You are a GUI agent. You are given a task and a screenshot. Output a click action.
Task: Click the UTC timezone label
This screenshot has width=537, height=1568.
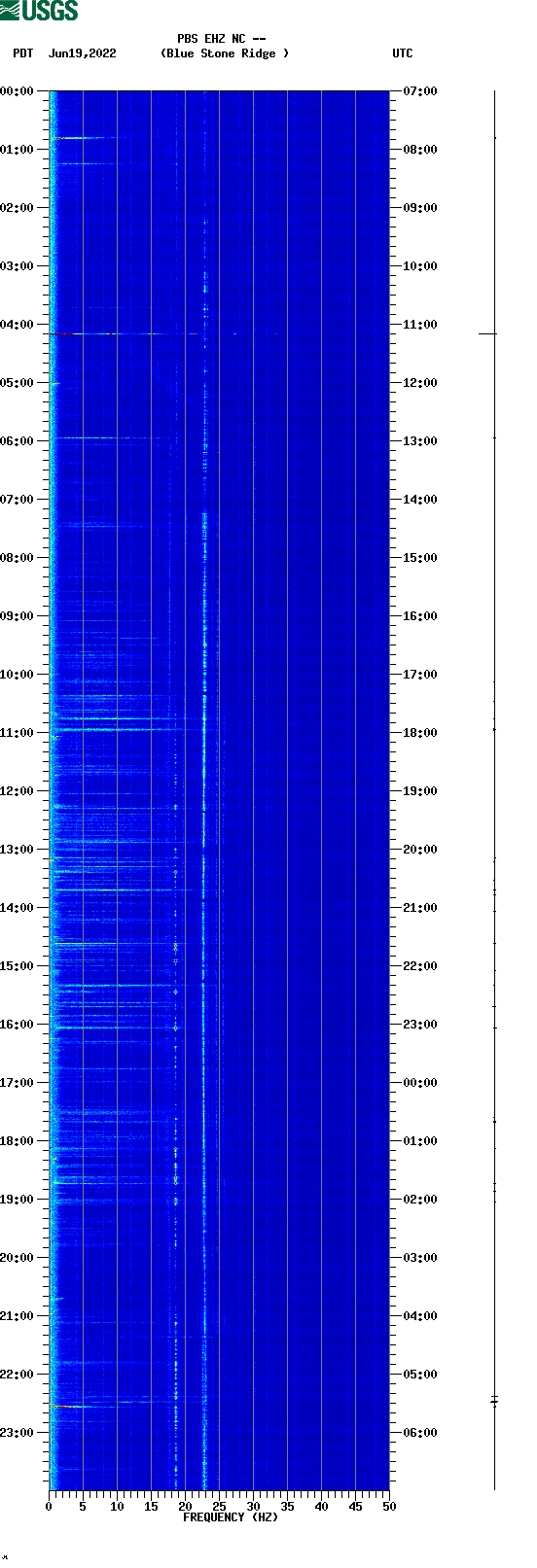click(x=403, y=53)
